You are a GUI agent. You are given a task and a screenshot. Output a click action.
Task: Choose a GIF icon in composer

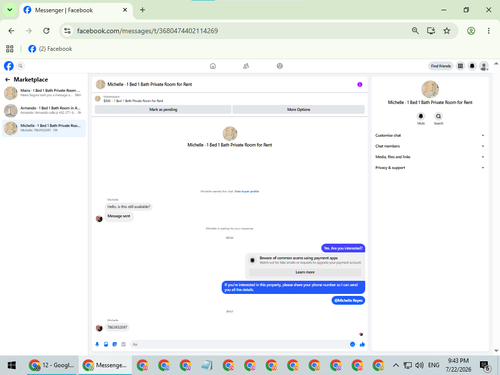123,344
